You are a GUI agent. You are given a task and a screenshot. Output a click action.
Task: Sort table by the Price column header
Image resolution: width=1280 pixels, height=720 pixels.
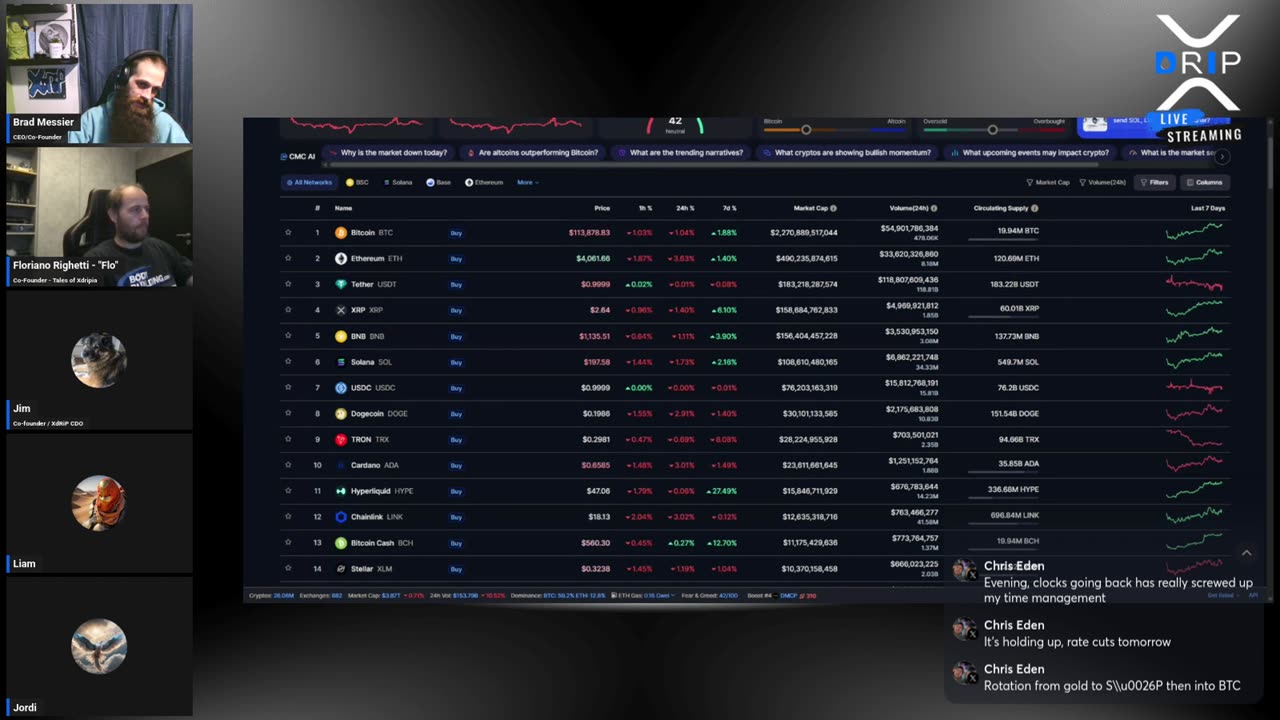tap(602, 208)
